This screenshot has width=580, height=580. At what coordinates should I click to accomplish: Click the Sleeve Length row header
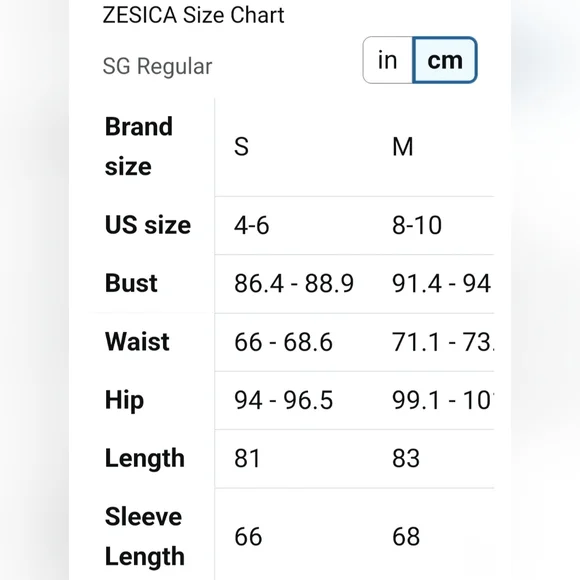click(x=145, y=537)
